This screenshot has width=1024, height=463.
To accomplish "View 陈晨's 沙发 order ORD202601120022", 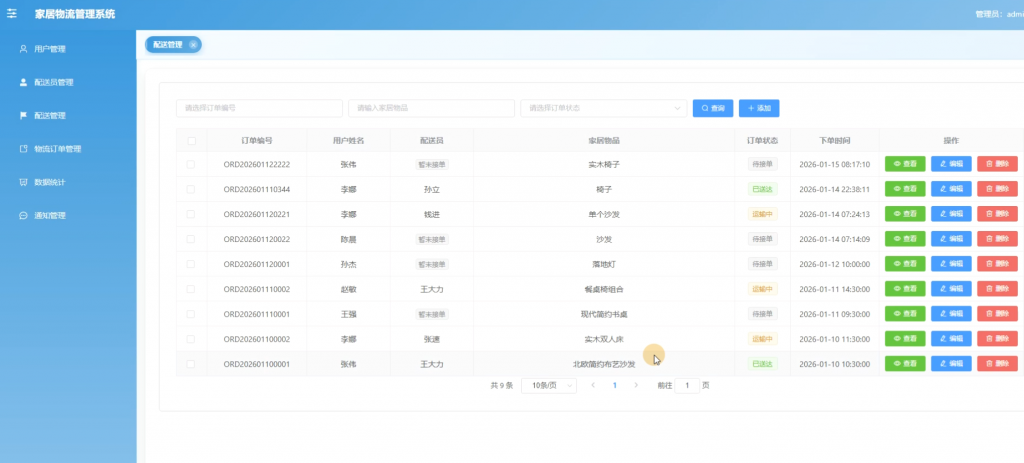I will tap(905, 238).
